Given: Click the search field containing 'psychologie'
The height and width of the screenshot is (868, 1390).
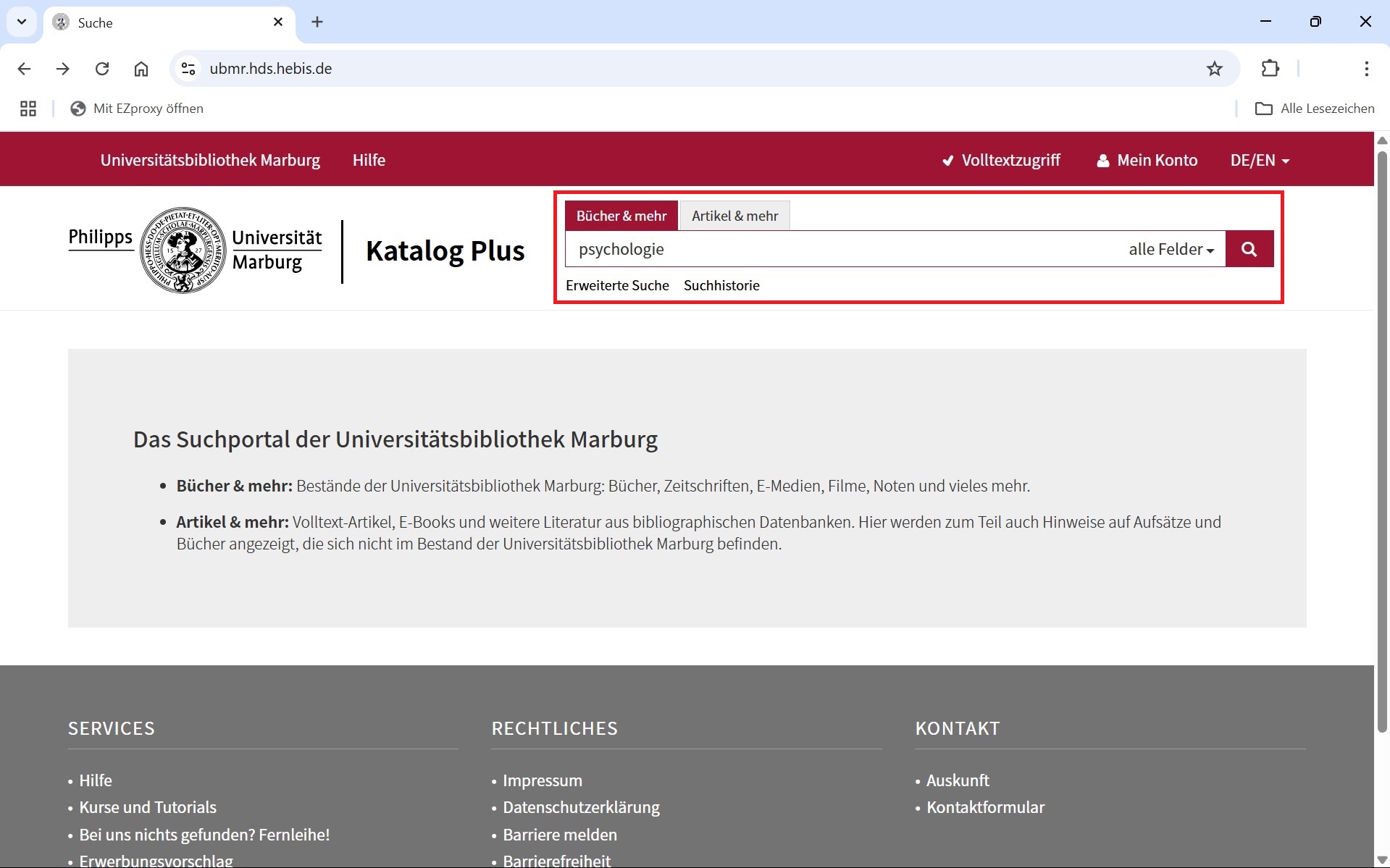Looking at the screenshot, I should 840,249.
